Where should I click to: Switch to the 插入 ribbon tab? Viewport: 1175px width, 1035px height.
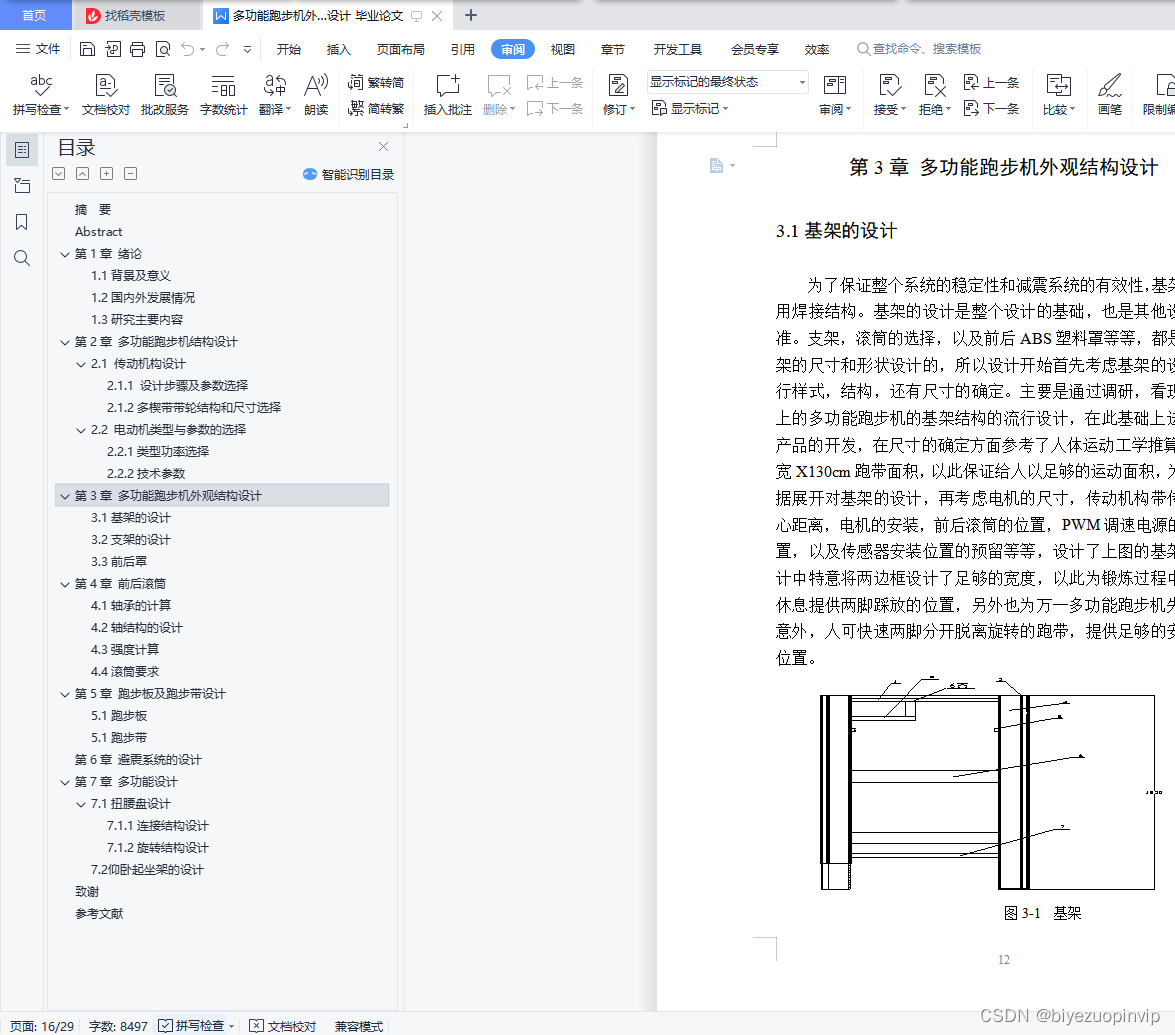tap(339, 49)
